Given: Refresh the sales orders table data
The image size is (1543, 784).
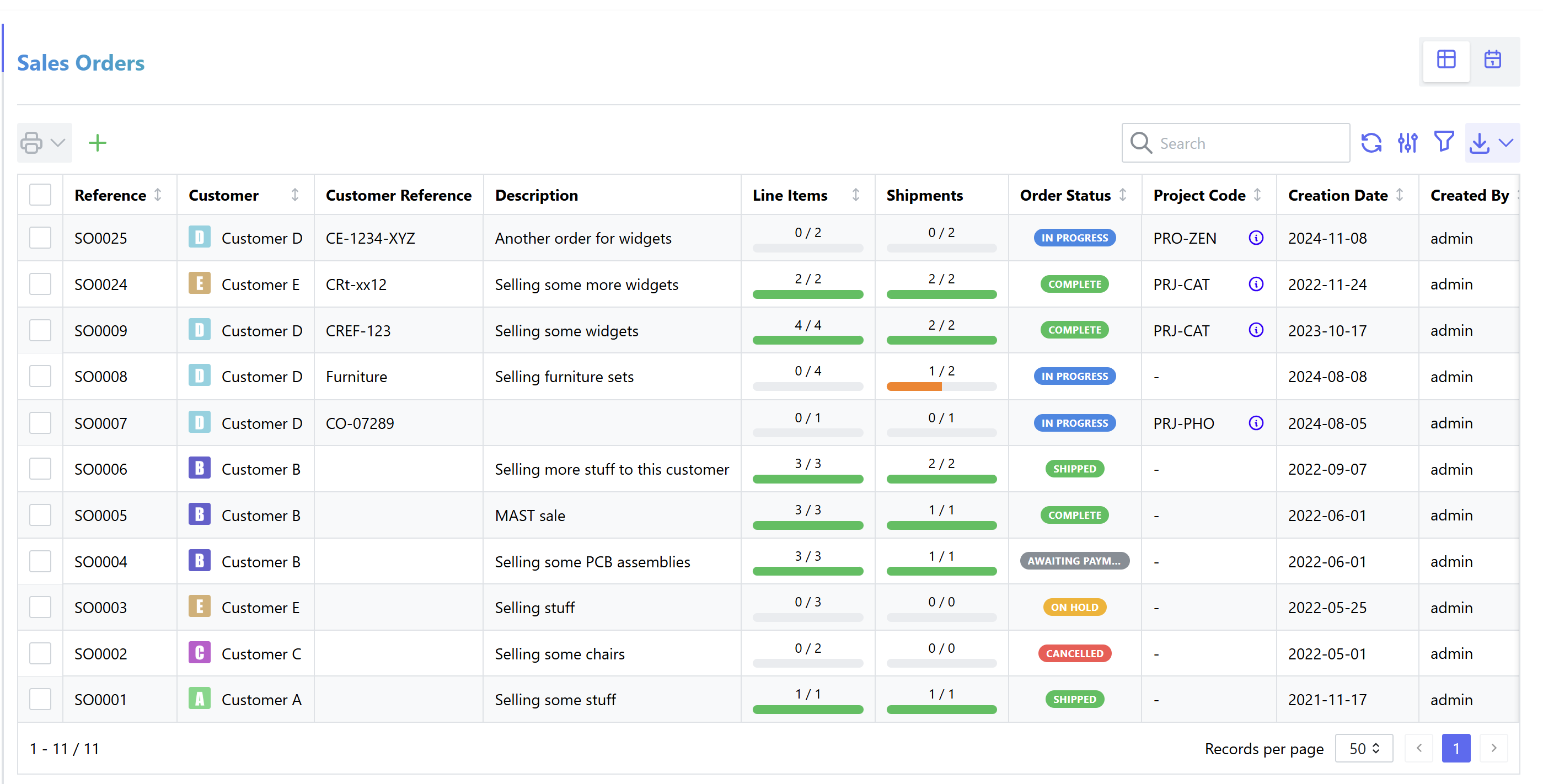Looking at the screenshot, I should [x=1371, y=143].
